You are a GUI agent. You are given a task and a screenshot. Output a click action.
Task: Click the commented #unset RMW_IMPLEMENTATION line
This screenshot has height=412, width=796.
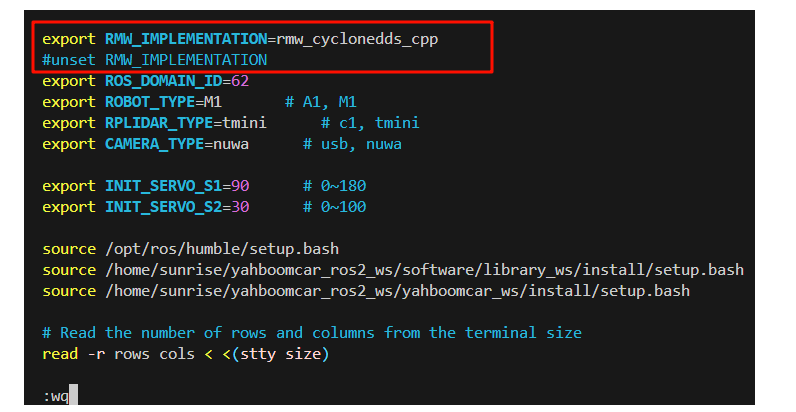pyautogui.click(x=154, y=60)
